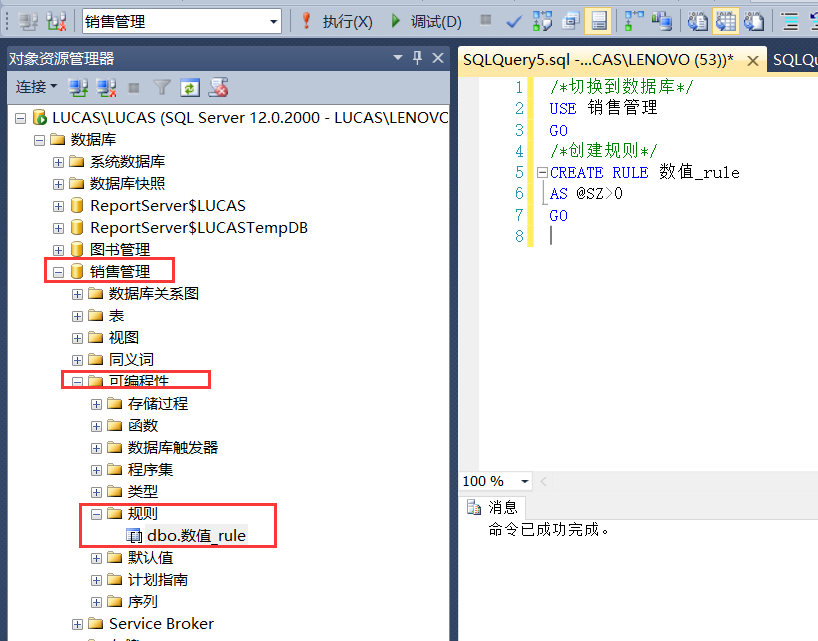The image size is (818, 641).
Task: Click the horizontal scrollbar left arrow
Action: point(543,481)
